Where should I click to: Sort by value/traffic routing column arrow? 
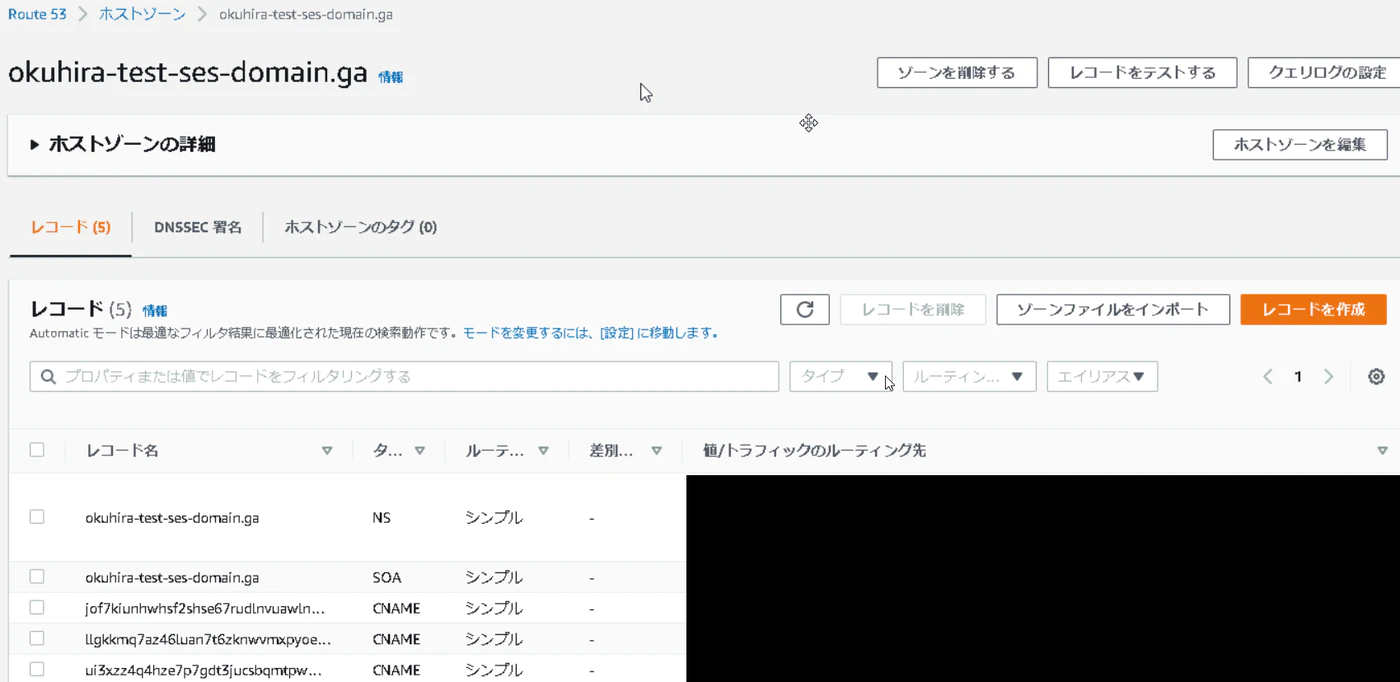click(1382, 451)
